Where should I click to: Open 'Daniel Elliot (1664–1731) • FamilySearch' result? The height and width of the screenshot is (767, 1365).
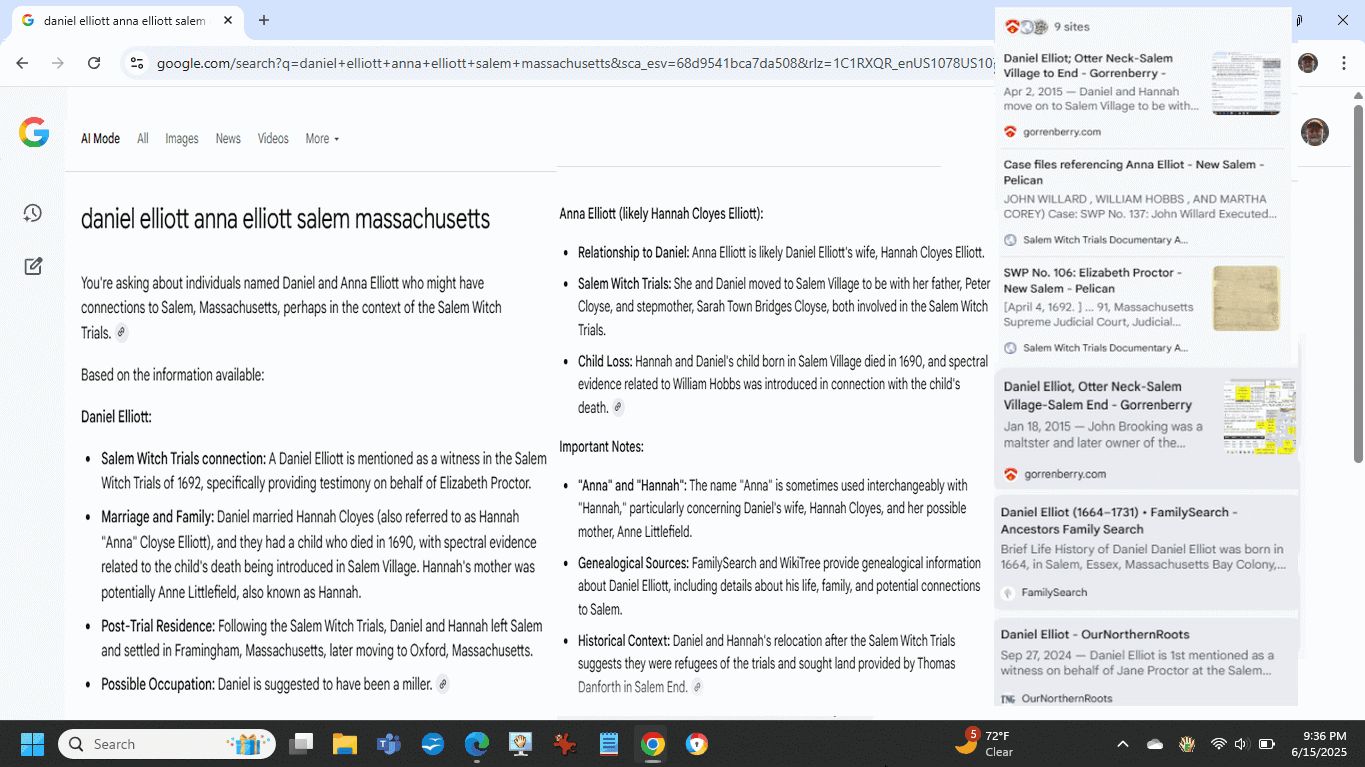1121,520
